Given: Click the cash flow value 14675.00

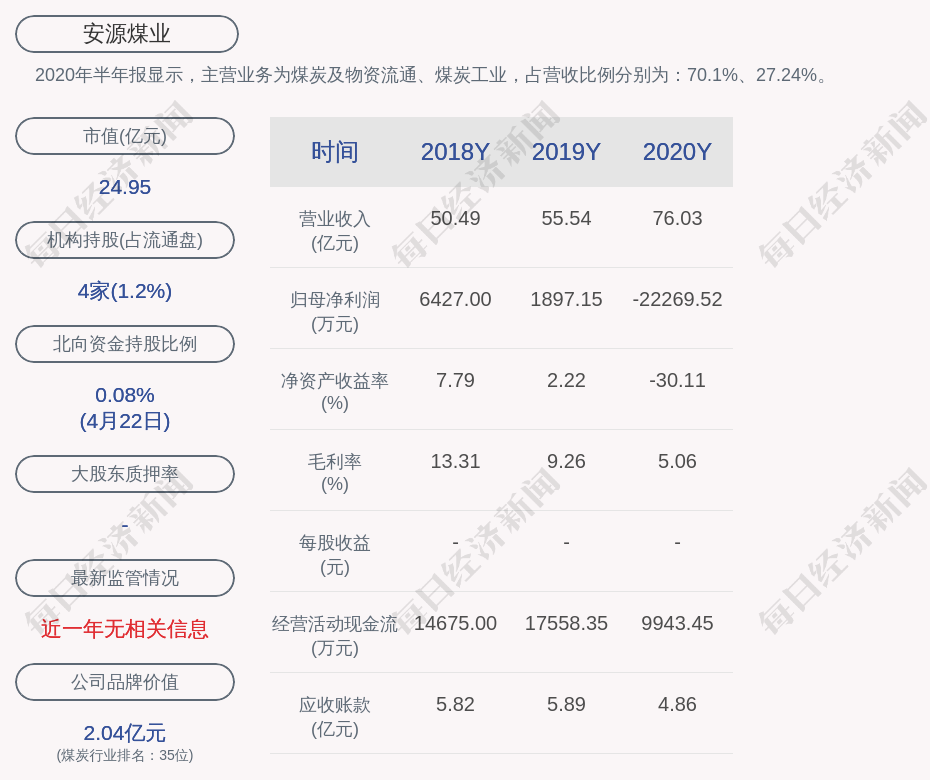Looking at the screenshot, I should click(455, 623).
